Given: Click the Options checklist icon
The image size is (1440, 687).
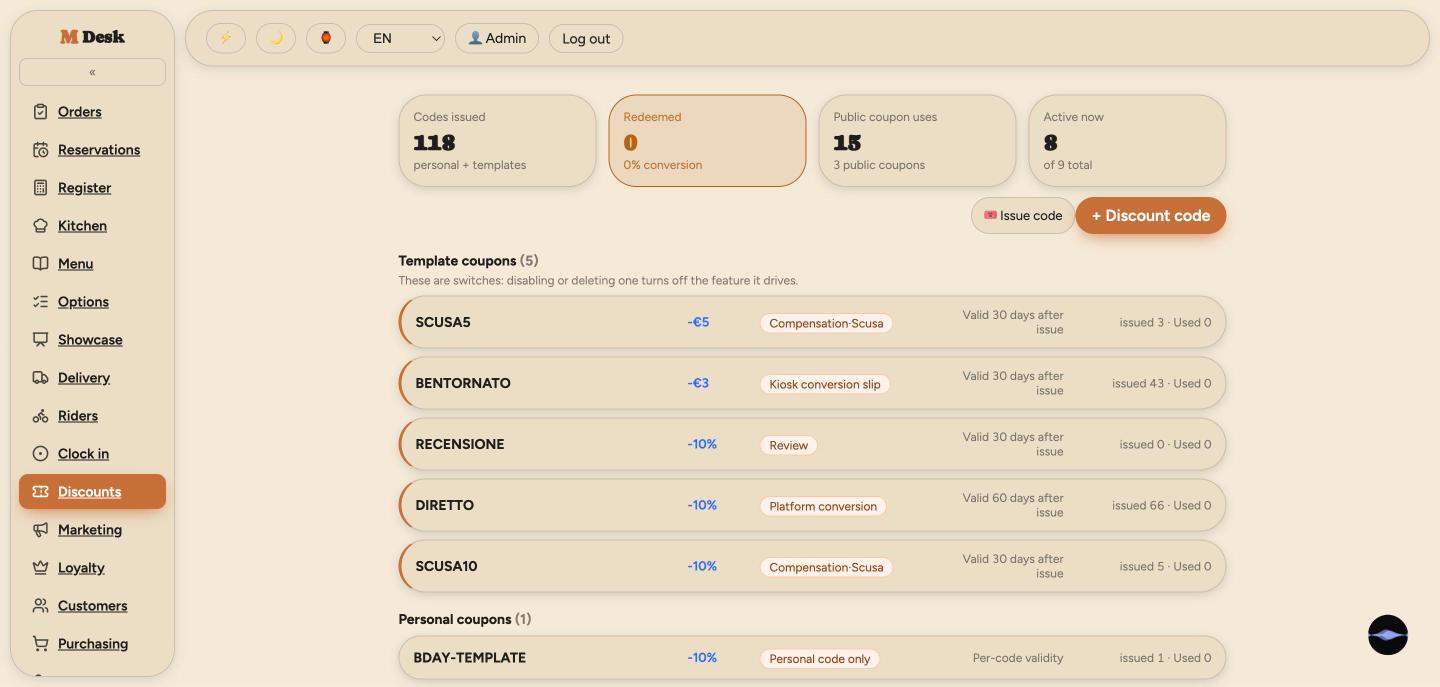Looking at the screenshot, I should pos(40,302).
